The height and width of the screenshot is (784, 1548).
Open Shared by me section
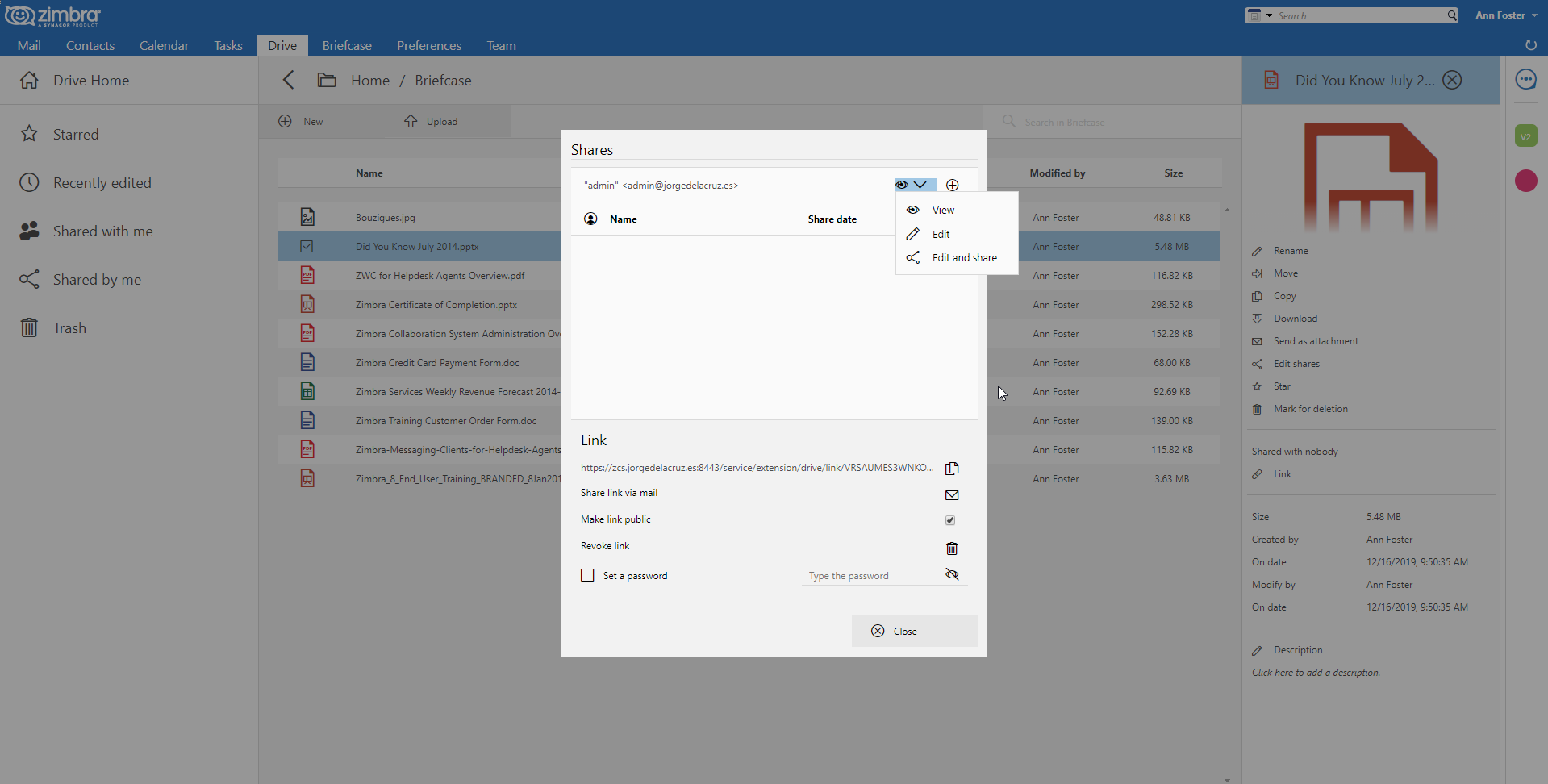pyautogui.click(x=129, y=280)
